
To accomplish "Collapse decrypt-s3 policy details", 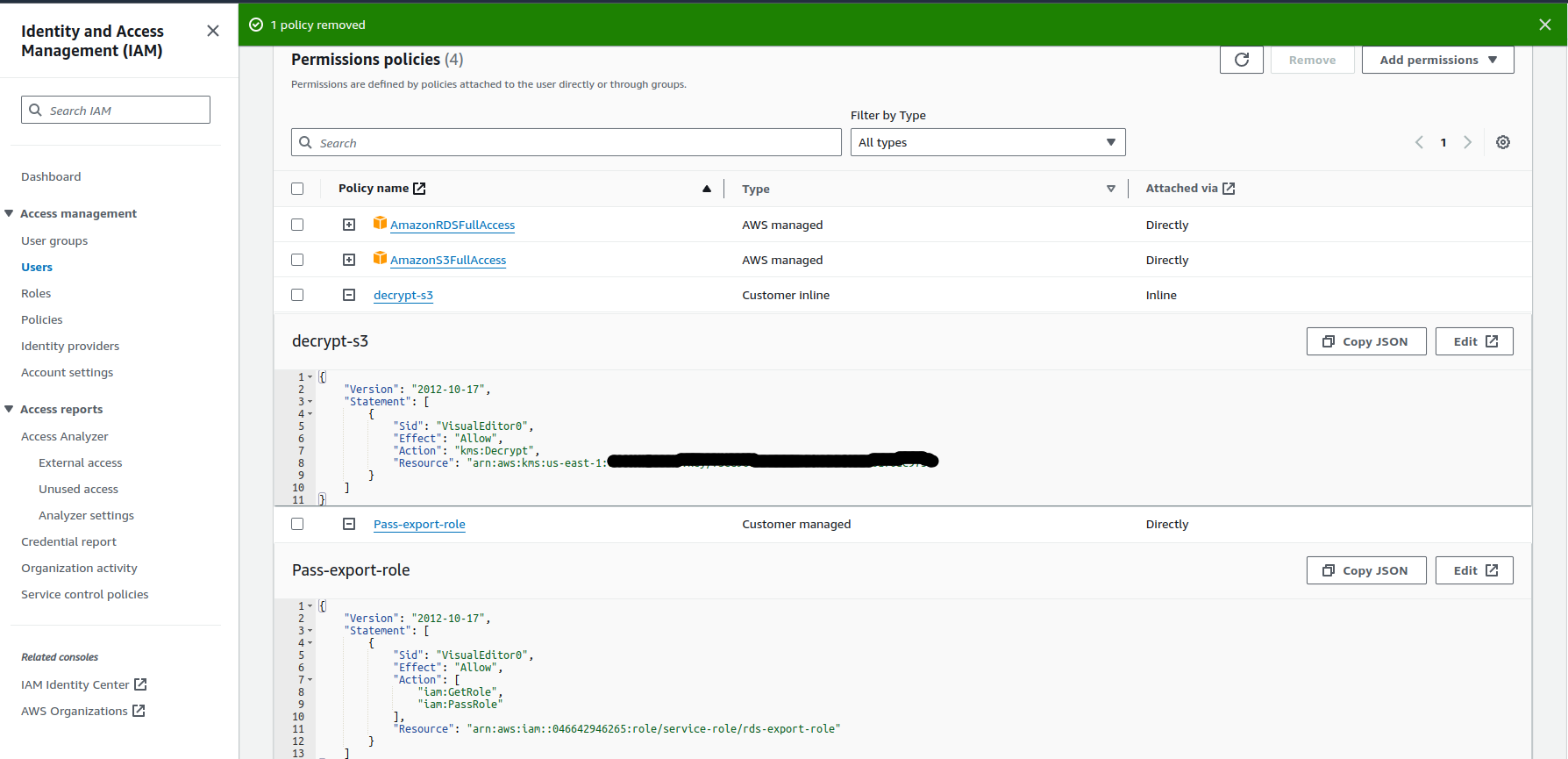I will click(x=349, y=295).
